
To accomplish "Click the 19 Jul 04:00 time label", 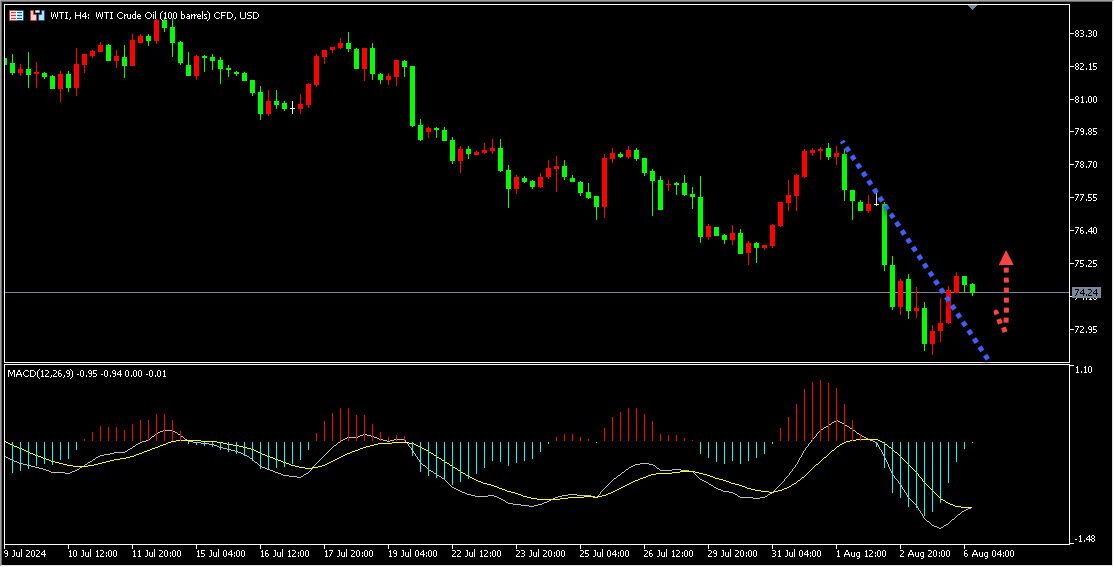I will [411, 552].
